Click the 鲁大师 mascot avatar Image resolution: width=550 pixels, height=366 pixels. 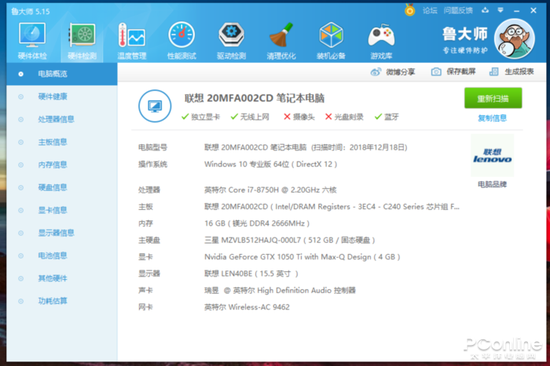(514, 39)
